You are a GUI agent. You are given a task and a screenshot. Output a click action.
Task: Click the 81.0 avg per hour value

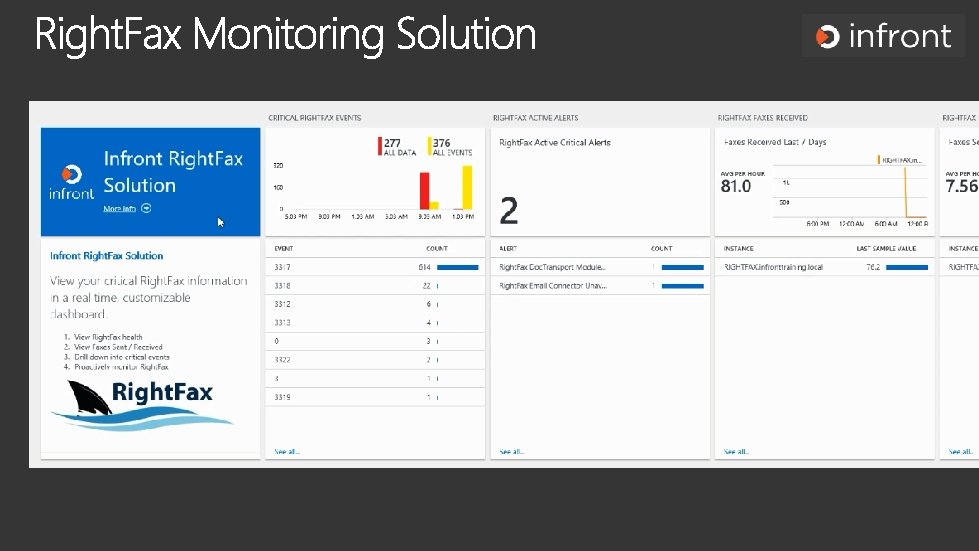735,186
